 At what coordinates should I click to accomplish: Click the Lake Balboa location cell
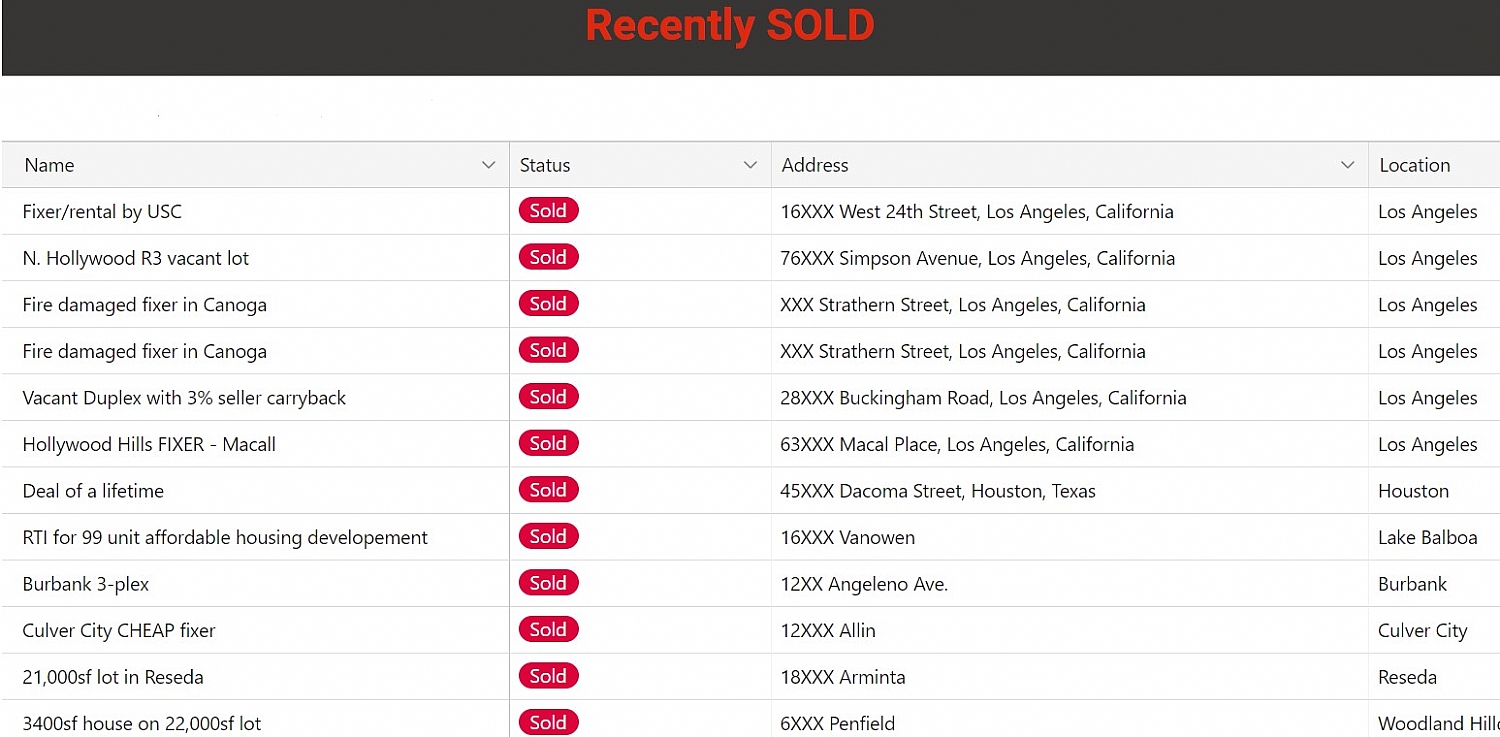coord(1427,538)
